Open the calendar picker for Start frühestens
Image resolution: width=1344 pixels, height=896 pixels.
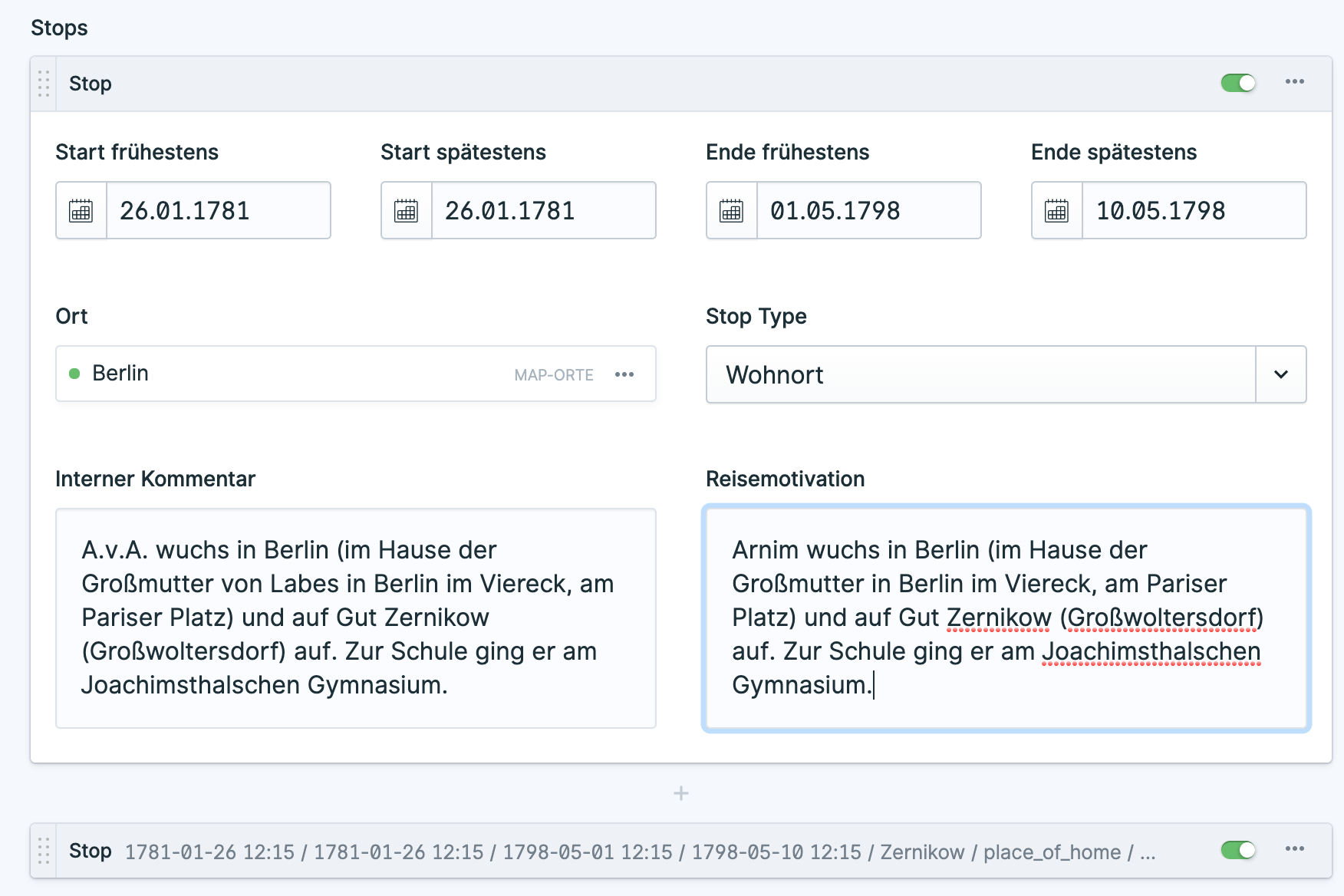coord(81,209)
